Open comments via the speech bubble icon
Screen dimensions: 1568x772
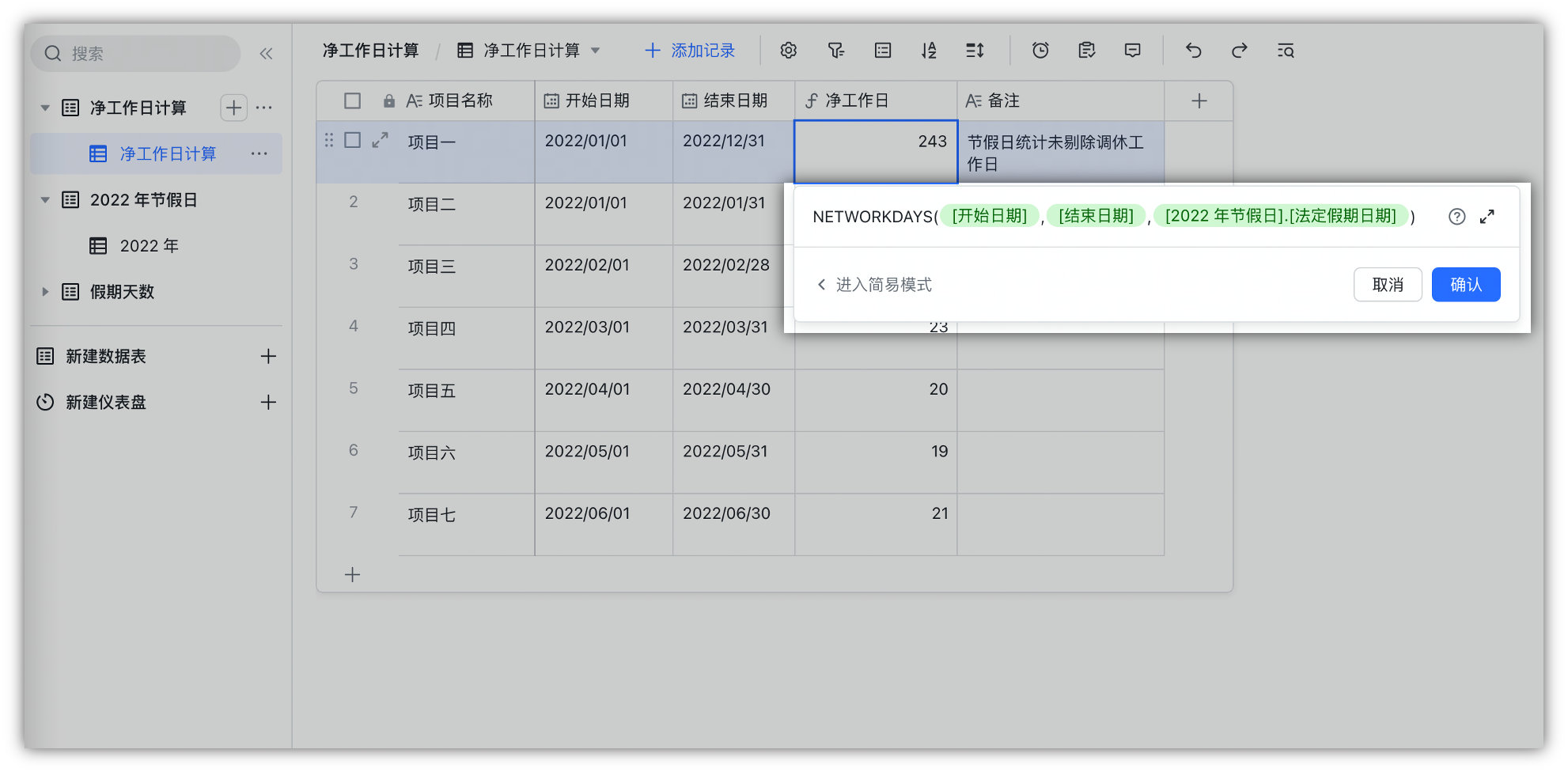(1131, 50)
